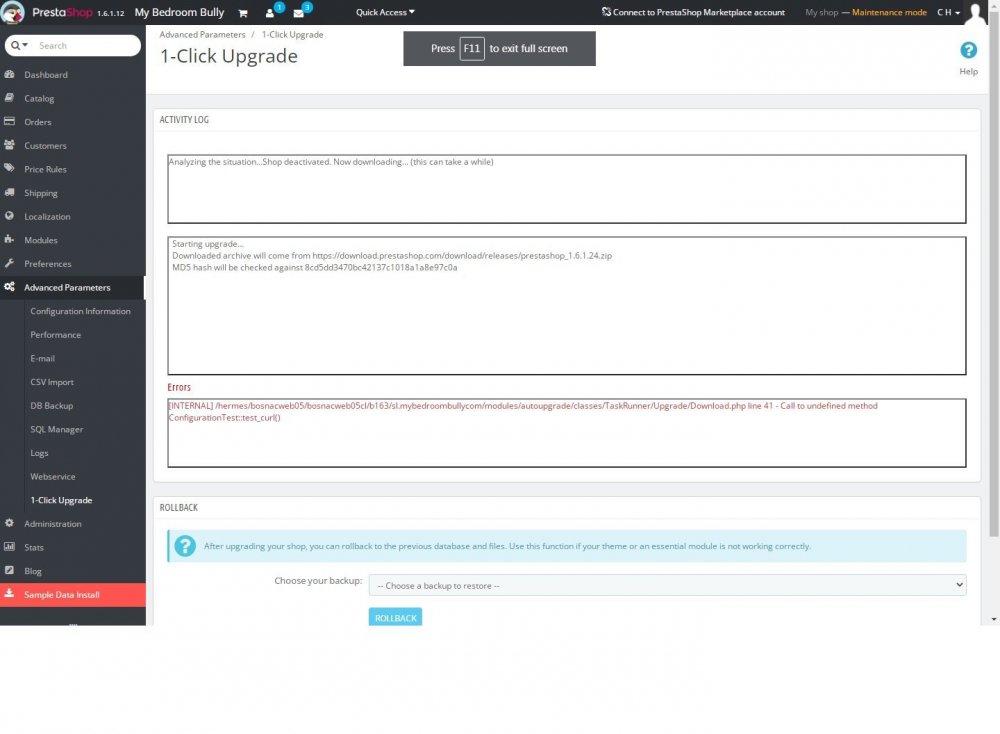This screenshot has height=734, width=1000.
Task: Open the Choose a backup dropdown
Action: pyautogui.click(x=667, y=585)
